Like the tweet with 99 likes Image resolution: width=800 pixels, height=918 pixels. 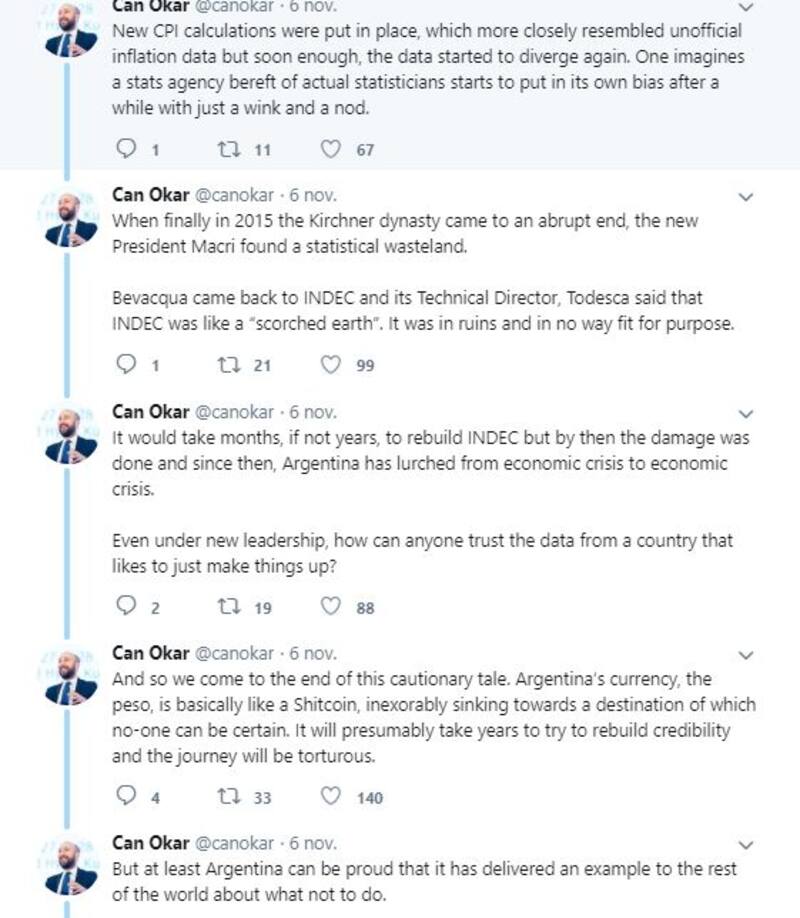[x=330, y=365]
